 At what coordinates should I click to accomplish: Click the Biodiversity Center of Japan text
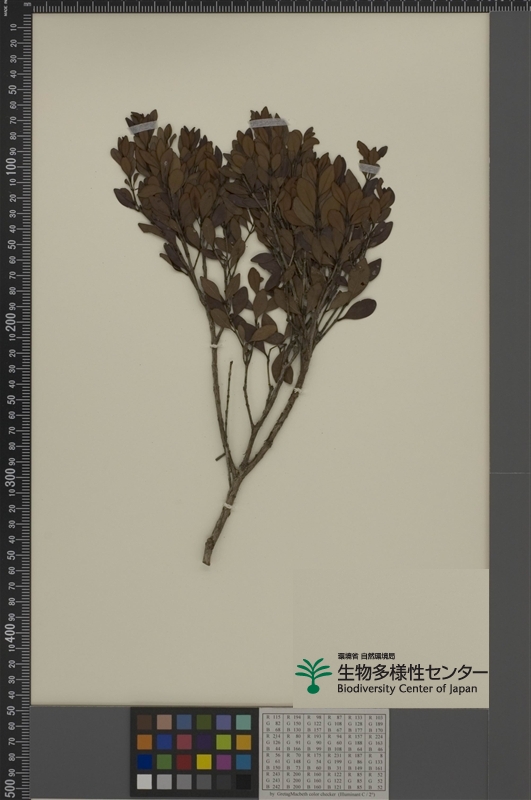[407, 688]
